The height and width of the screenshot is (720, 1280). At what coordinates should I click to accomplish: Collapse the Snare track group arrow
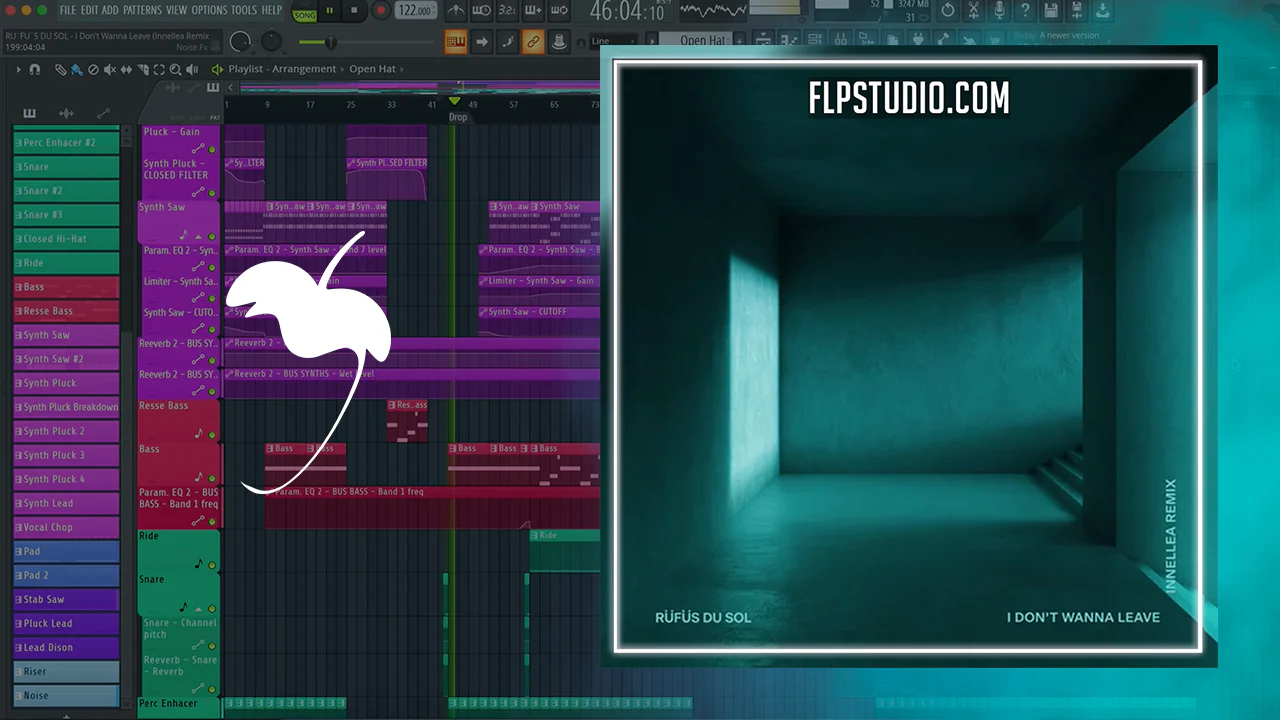click(198, 608)
